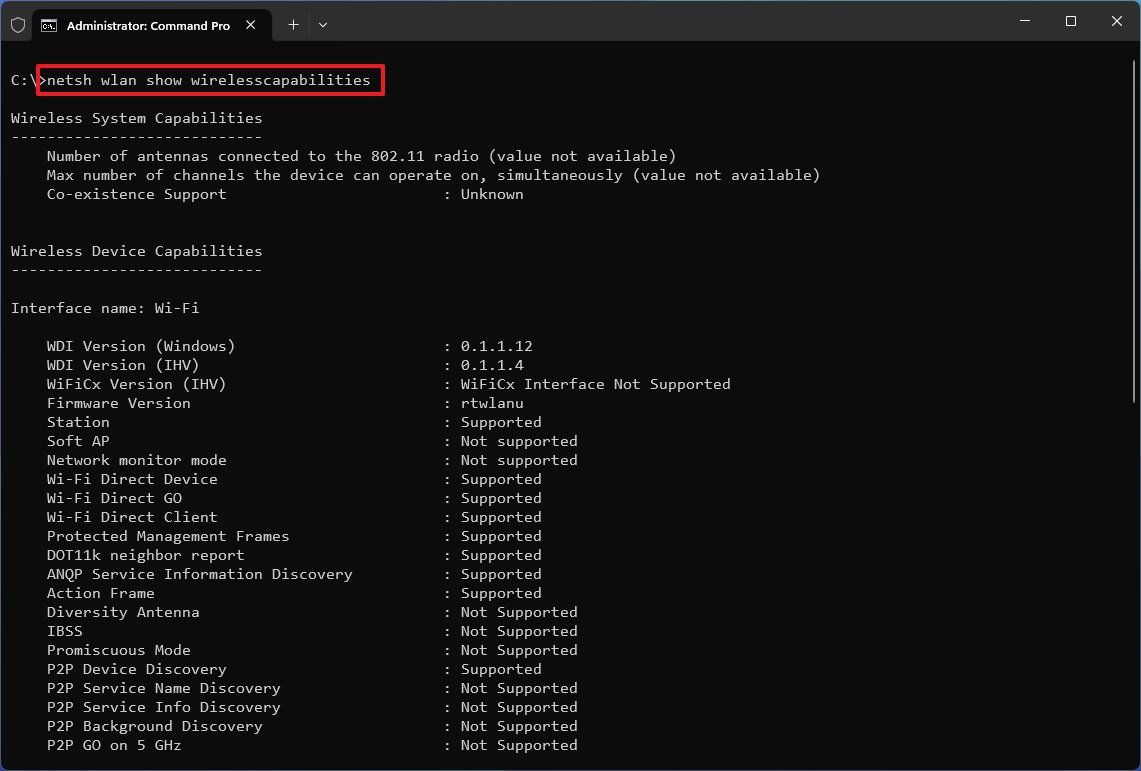
Task: Click the Command Prompt icon on the tab
Action: point(50,25)
